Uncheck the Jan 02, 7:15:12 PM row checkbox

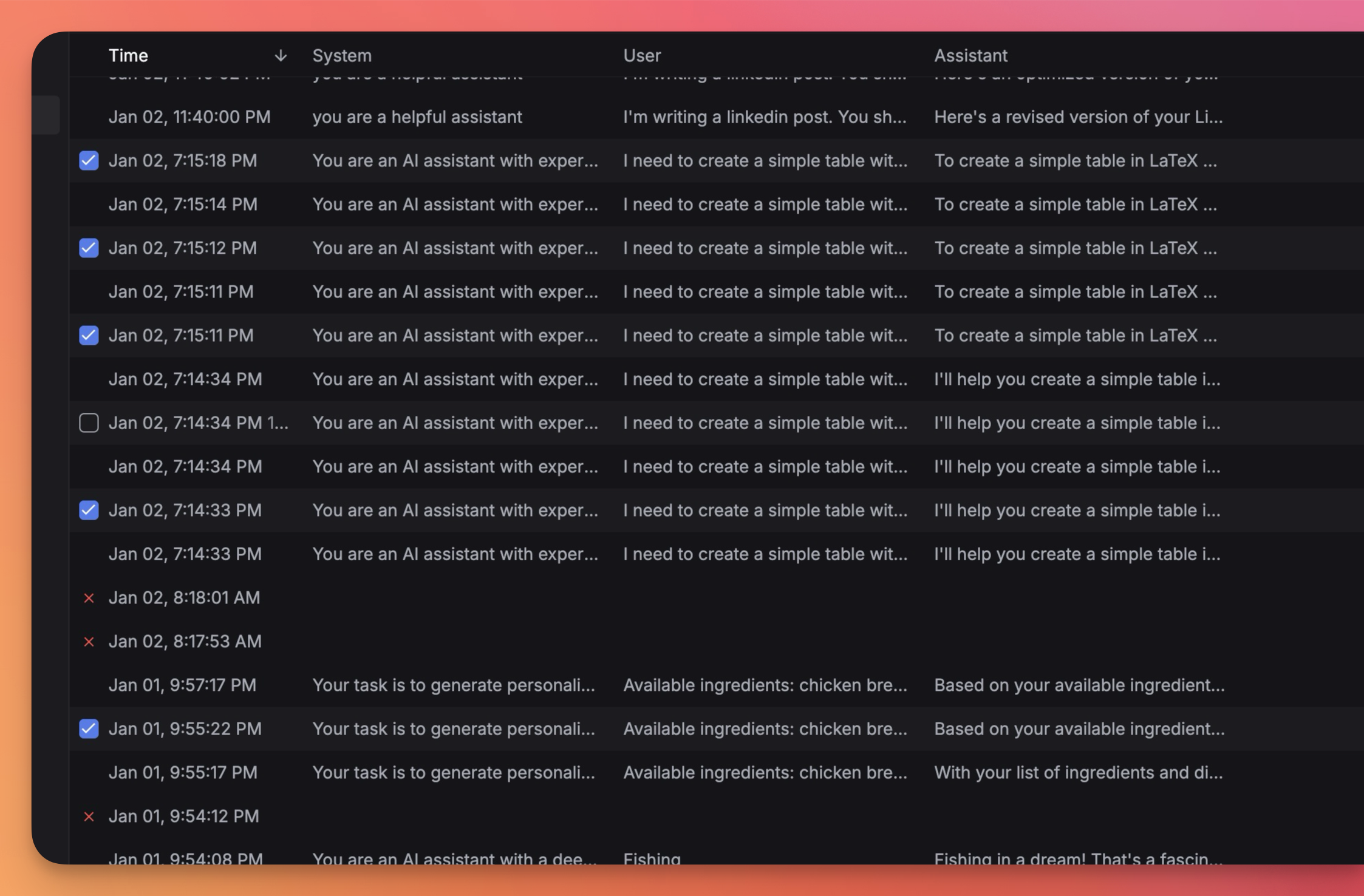(89, 248)
